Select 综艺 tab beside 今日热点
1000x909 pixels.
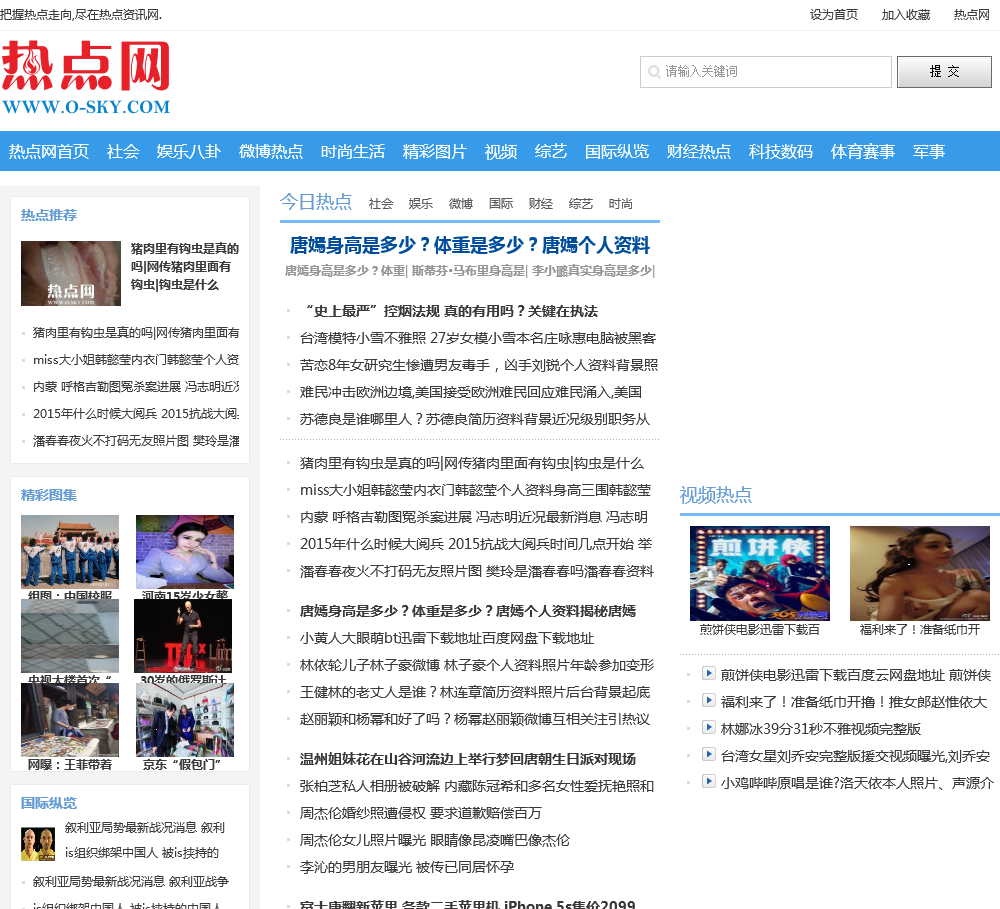pos(580,203)
